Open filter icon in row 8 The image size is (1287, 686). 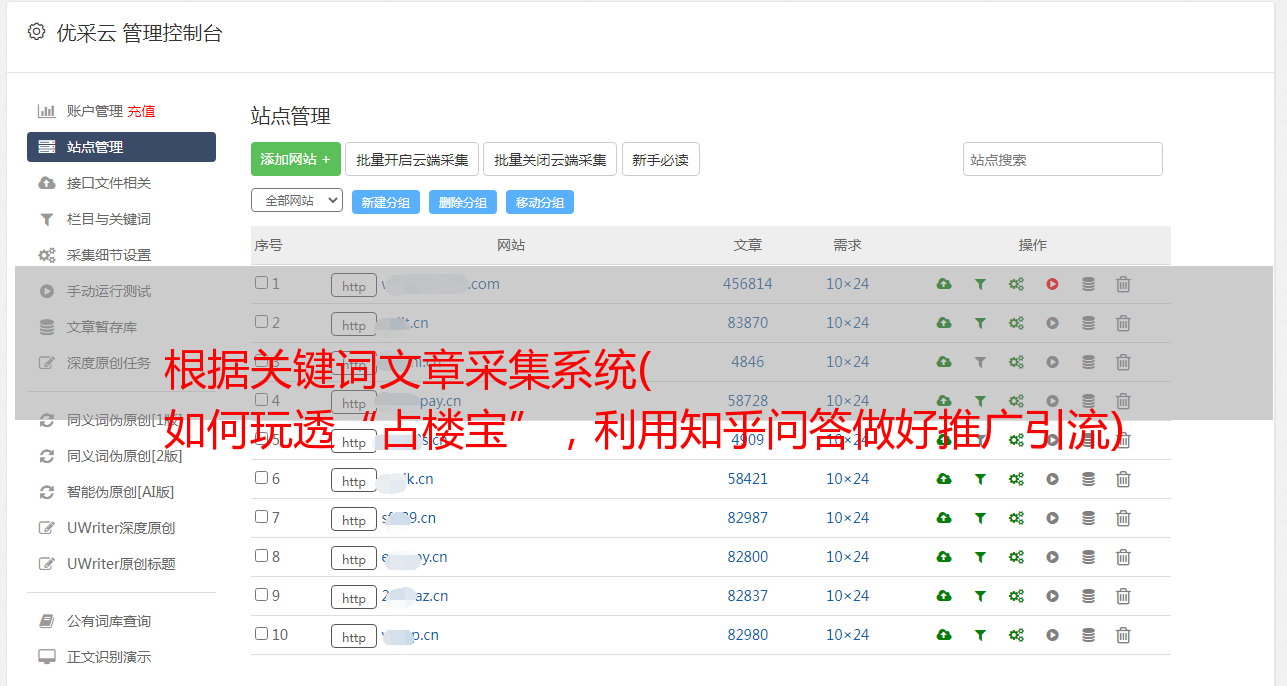tap(980, 557)
